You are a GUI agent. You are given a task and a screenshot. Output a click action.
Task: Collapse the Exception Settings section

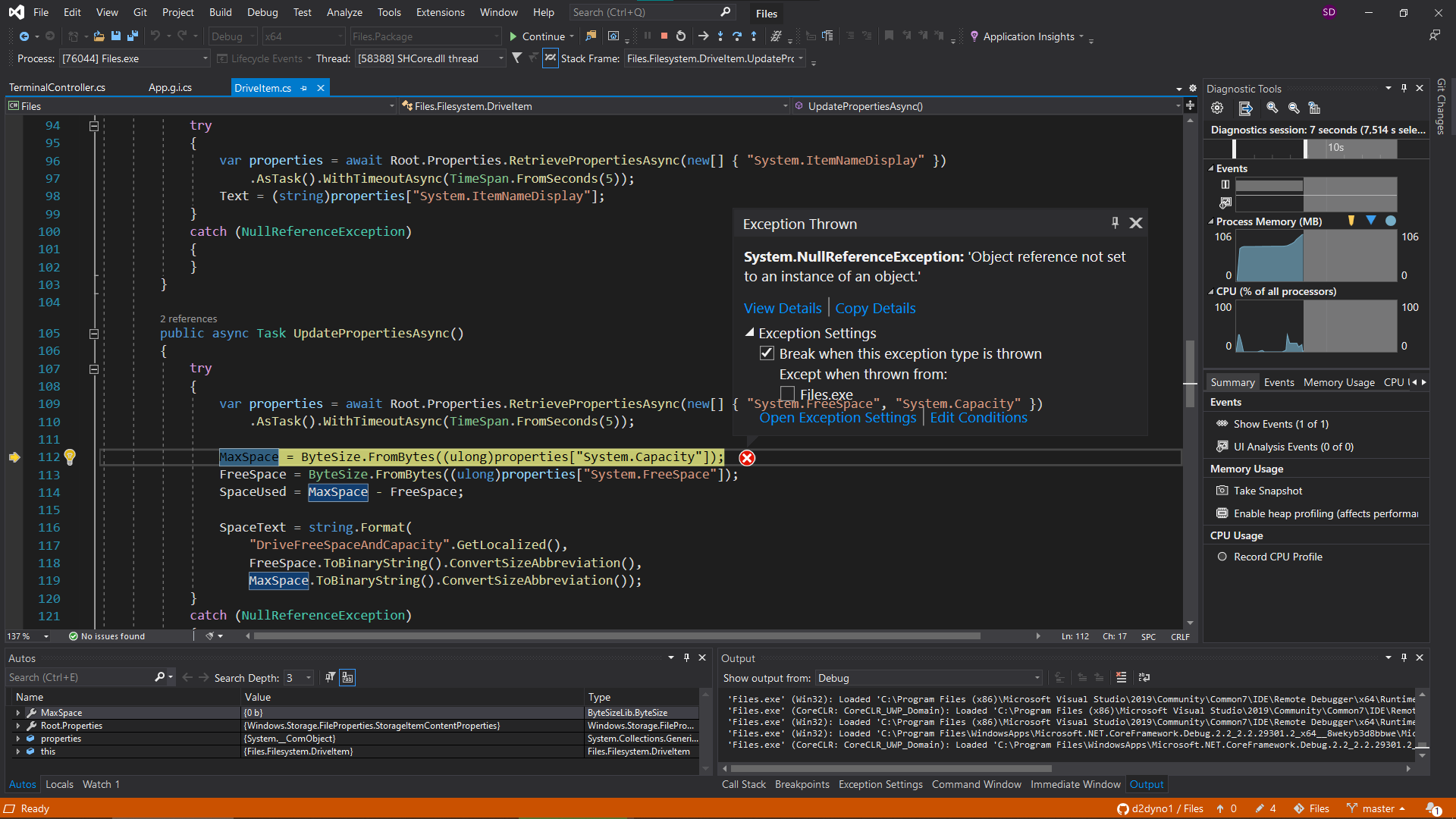pyautogui.click(x=750, y=332)
